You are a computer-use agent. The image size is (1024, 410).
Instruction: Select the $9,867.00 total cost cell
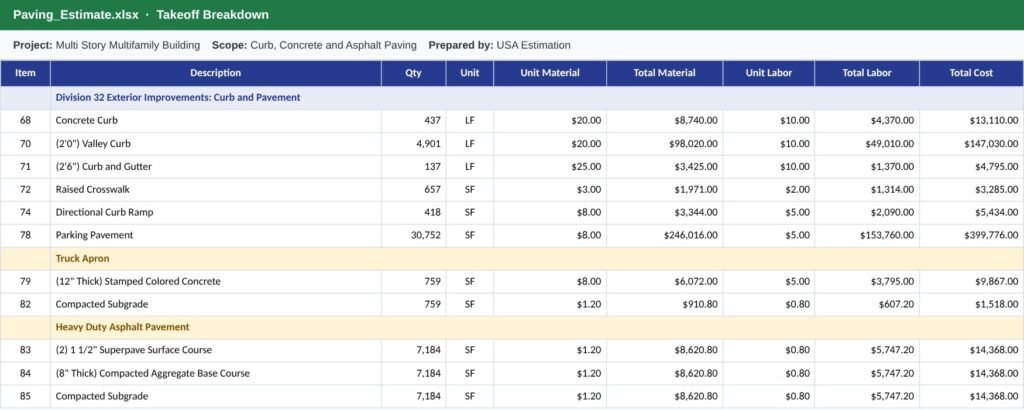(x=971, y=281)
